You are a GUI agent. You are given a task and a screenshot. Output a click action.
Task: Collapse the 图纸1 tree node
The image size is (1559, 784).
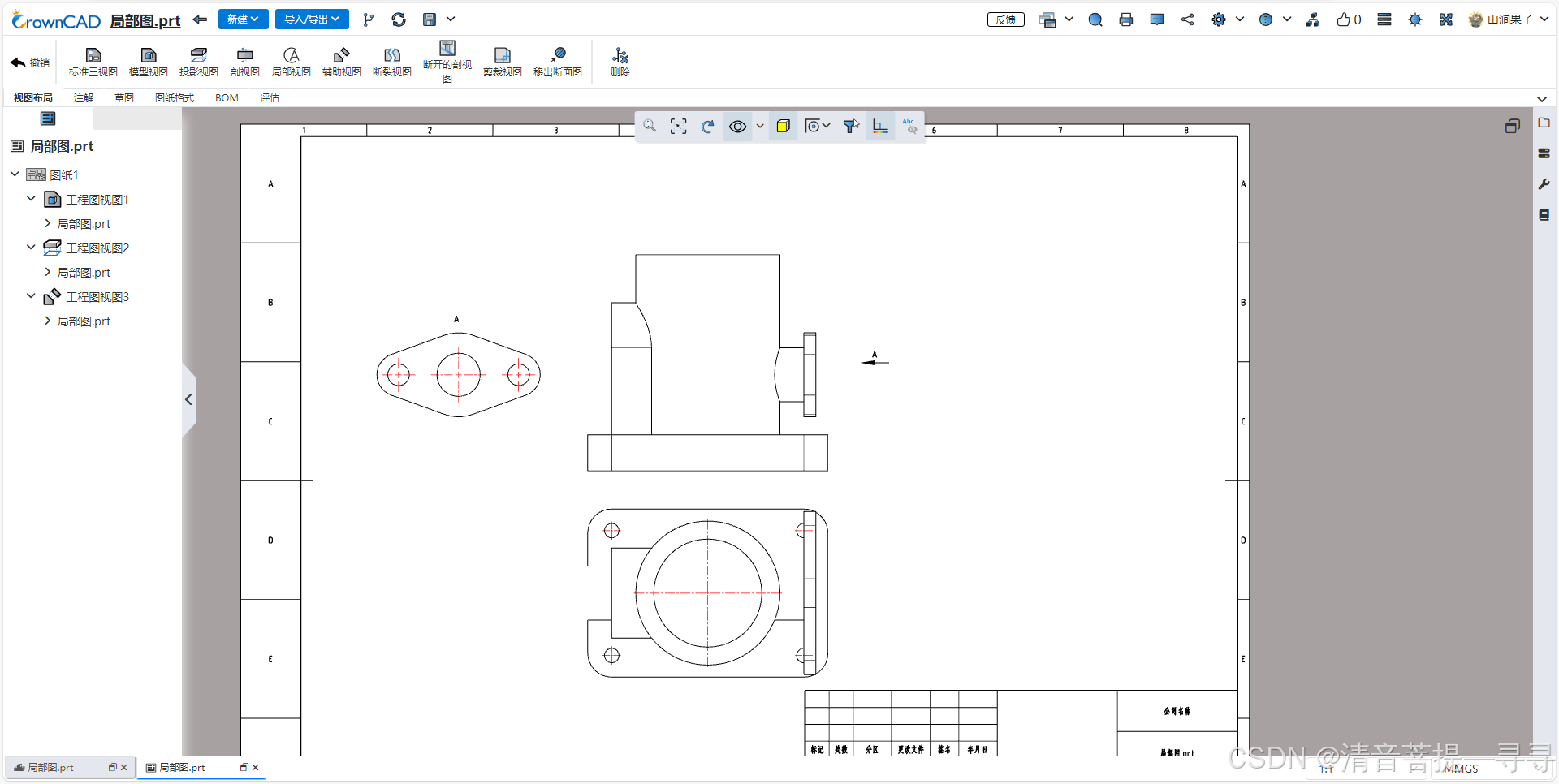15,174
